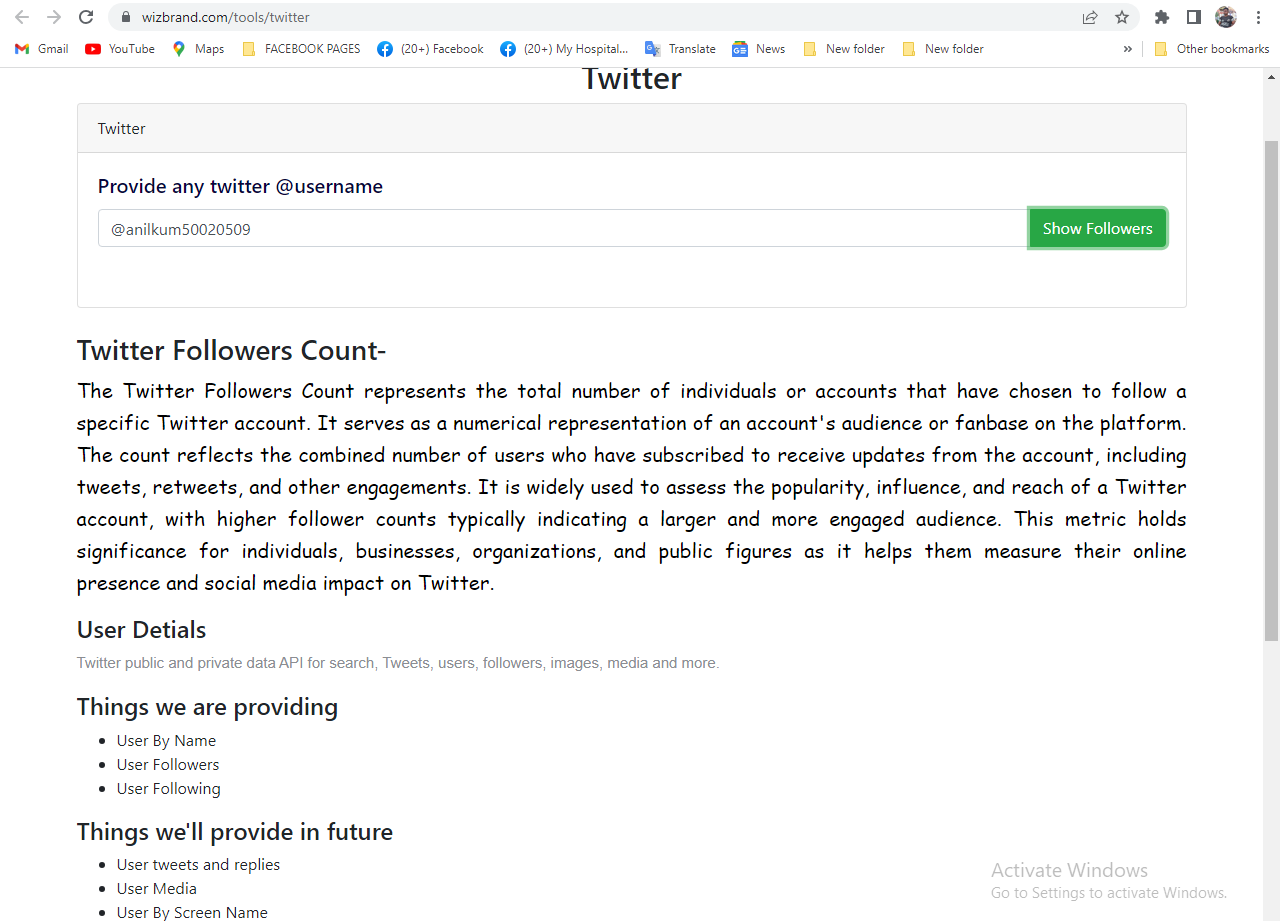Click the User Followers link
This screenshot has width=1280, height=921.
(167, 764)
